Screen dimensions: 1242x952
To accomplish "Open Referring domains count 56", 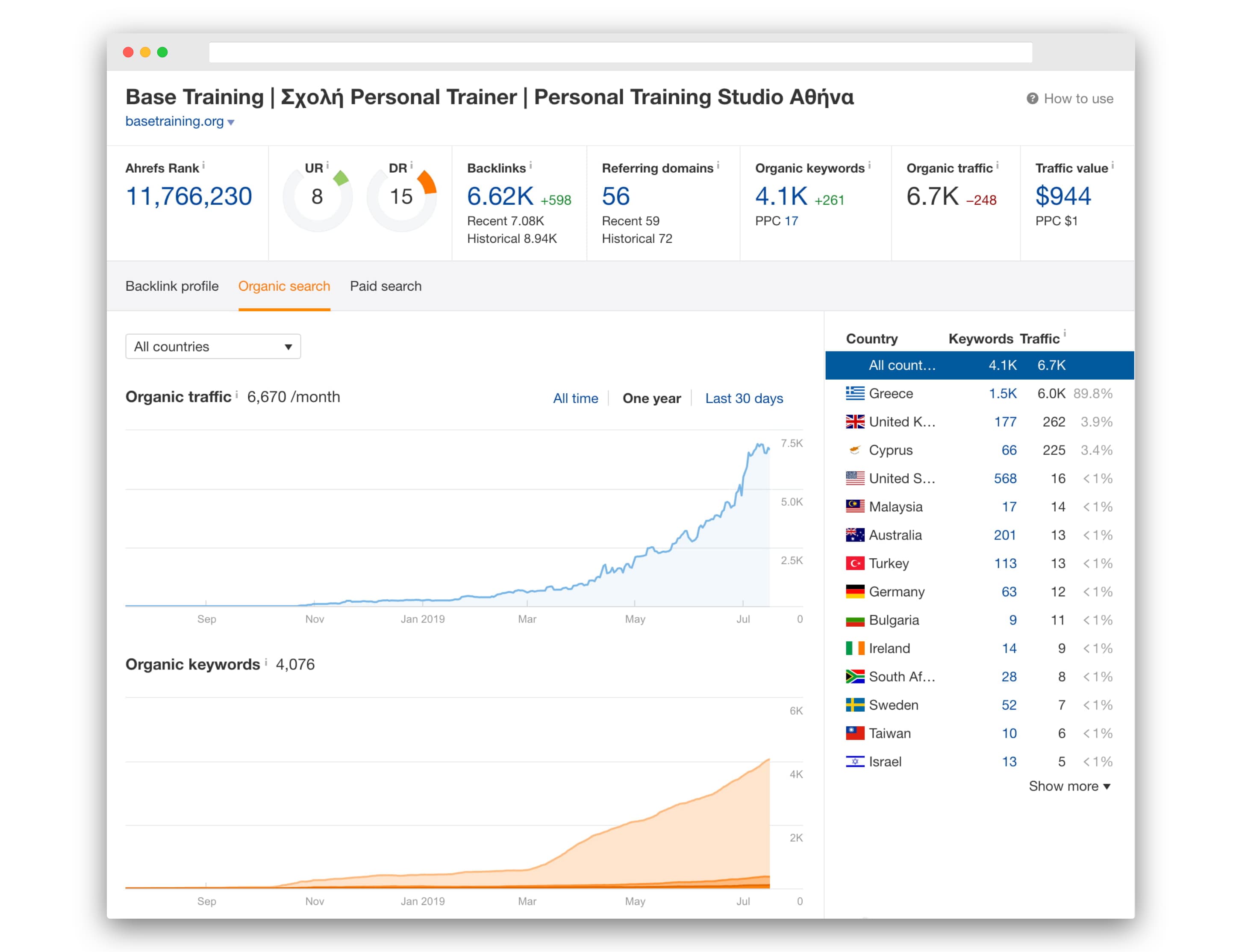I will [615, 196].
